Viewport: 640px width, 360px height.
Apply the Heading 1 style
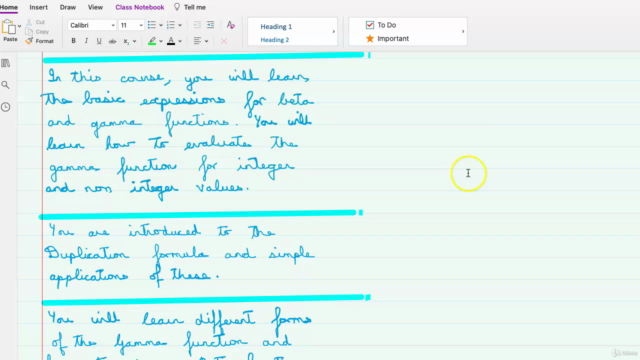(276, 27)
